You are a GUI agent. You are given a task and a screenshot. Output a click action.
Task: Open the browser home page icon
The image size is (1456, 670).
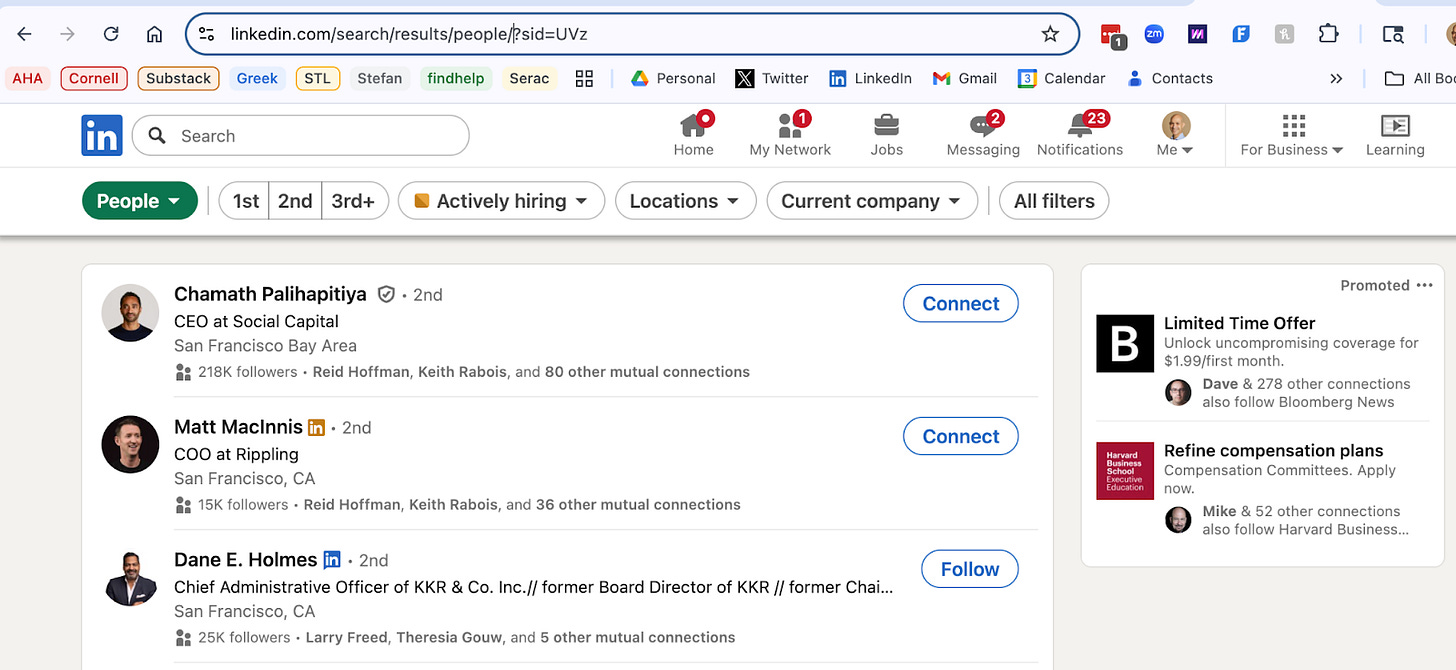[154, 34]
